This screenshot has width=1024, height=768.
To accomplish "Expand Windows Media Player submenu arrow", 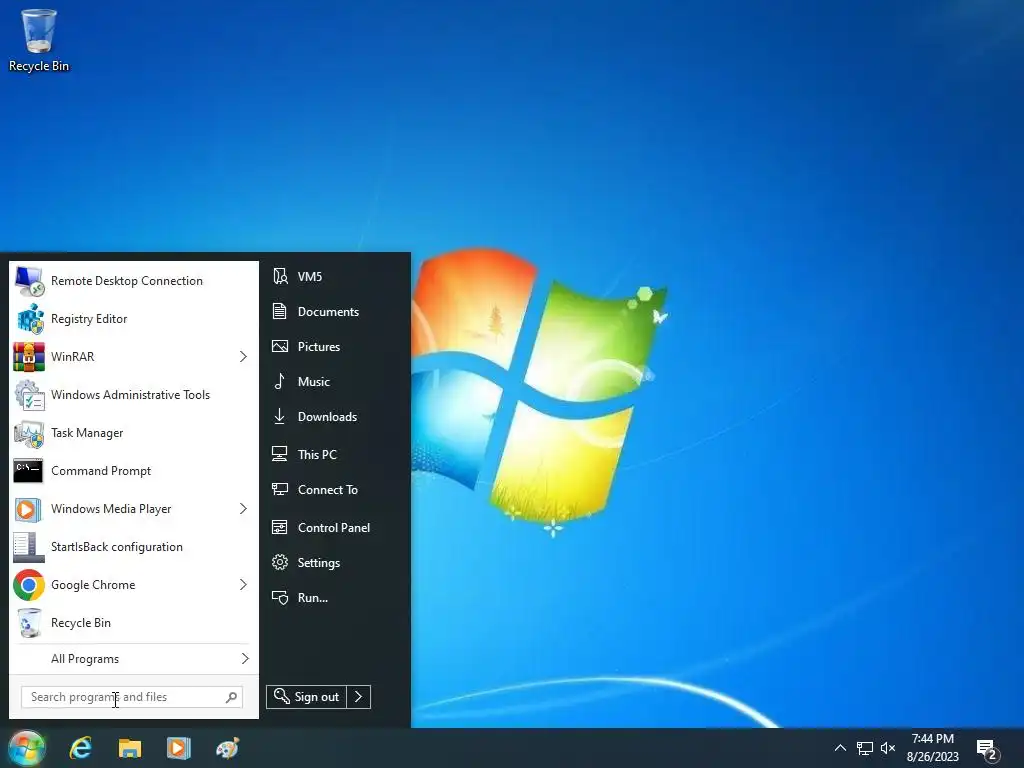I will click(x=243, y=509).
